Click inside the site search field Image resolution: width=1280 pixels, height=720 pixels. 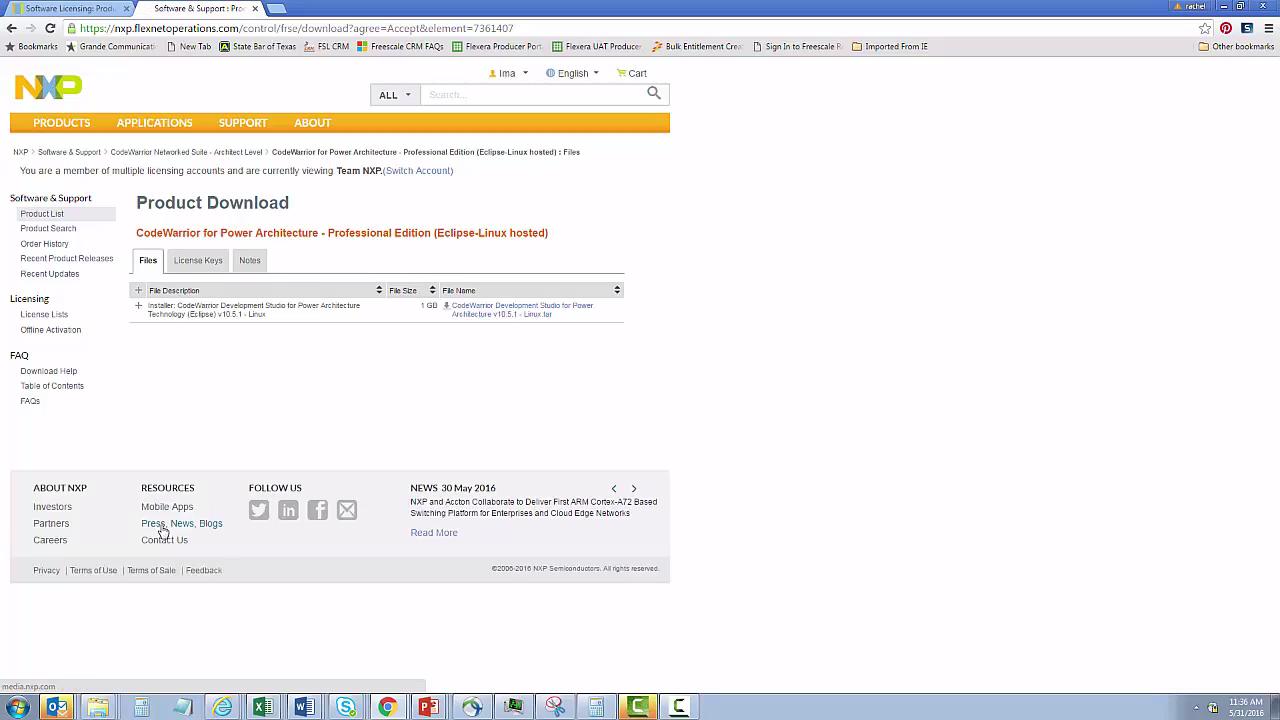530,95
